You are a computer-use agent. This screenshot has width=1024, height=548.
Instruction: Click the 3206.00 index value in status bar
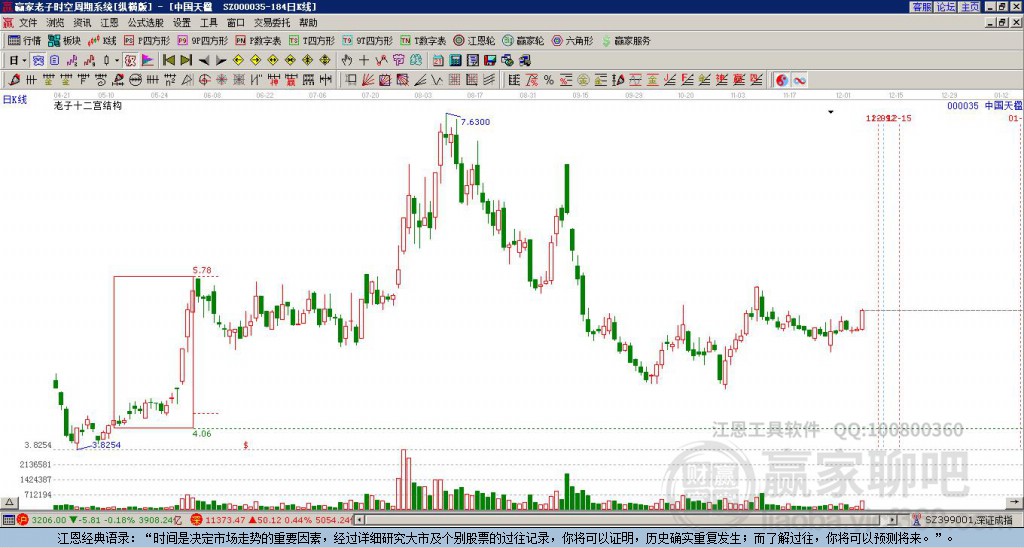(49, 520)
